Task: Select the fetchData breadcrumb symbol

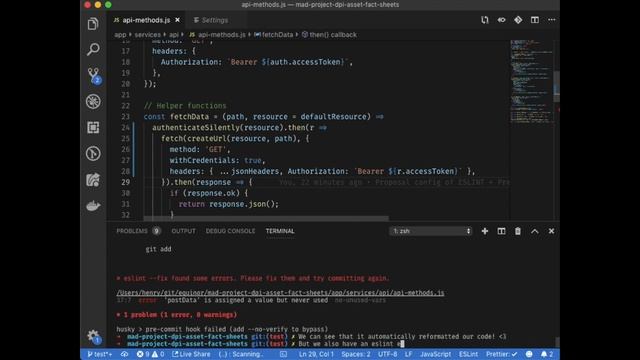Action: pos(273,35)
